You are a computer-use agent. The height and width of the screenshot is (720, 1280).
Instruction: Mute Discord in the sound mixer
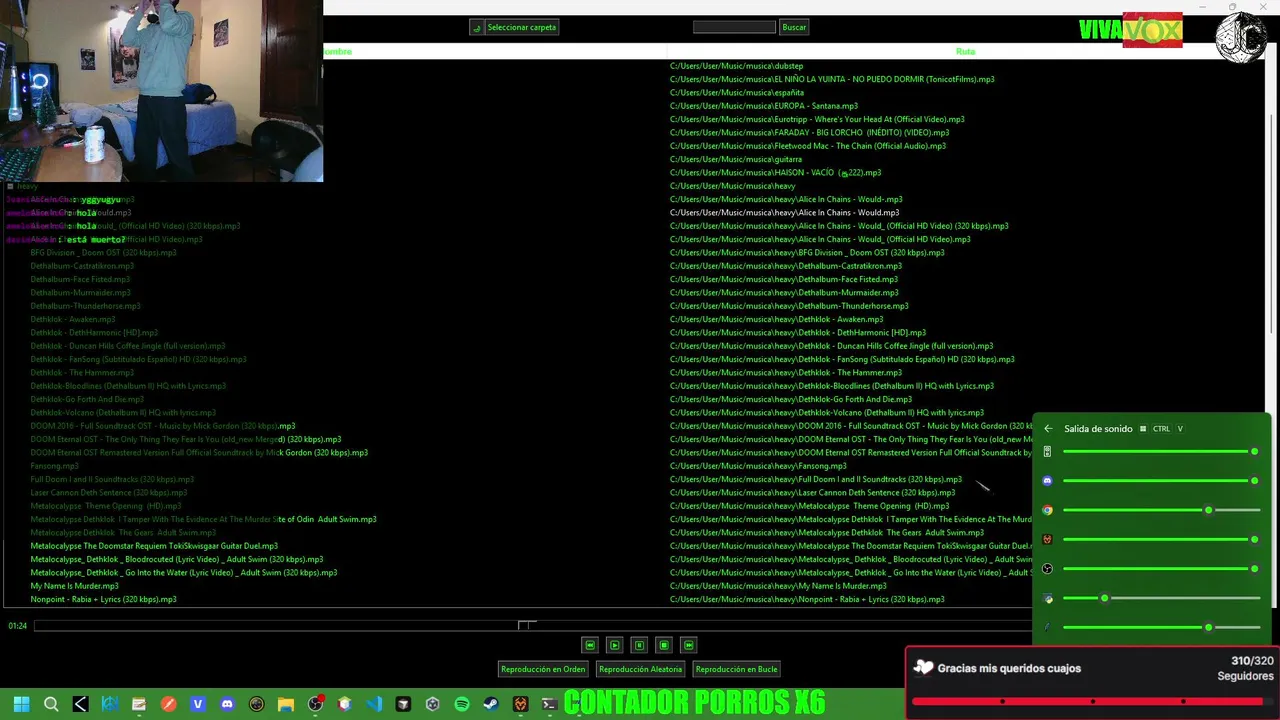pyautogui.click(x=1047, y=481)
